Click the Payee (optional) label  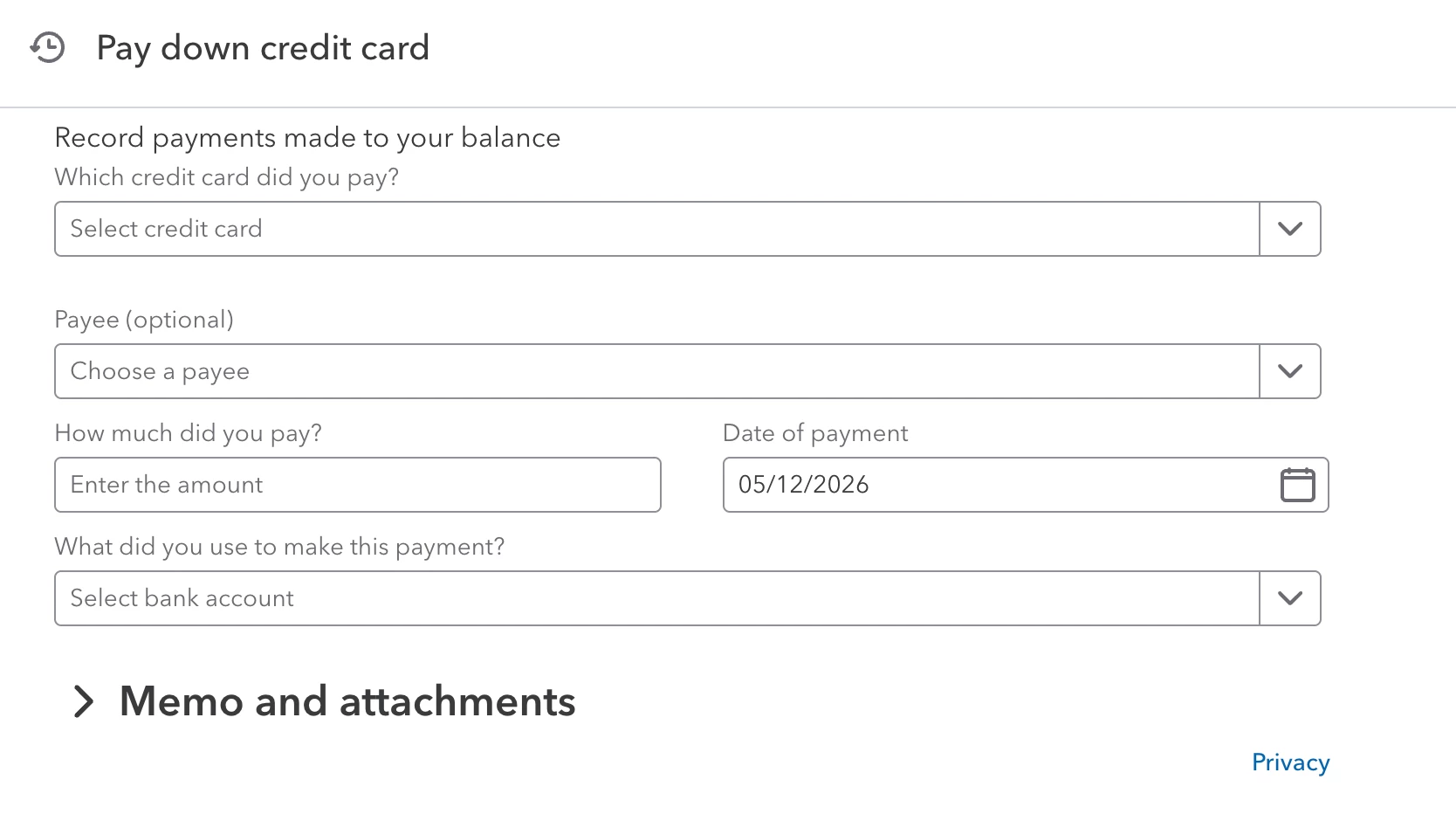coord(144,320)
